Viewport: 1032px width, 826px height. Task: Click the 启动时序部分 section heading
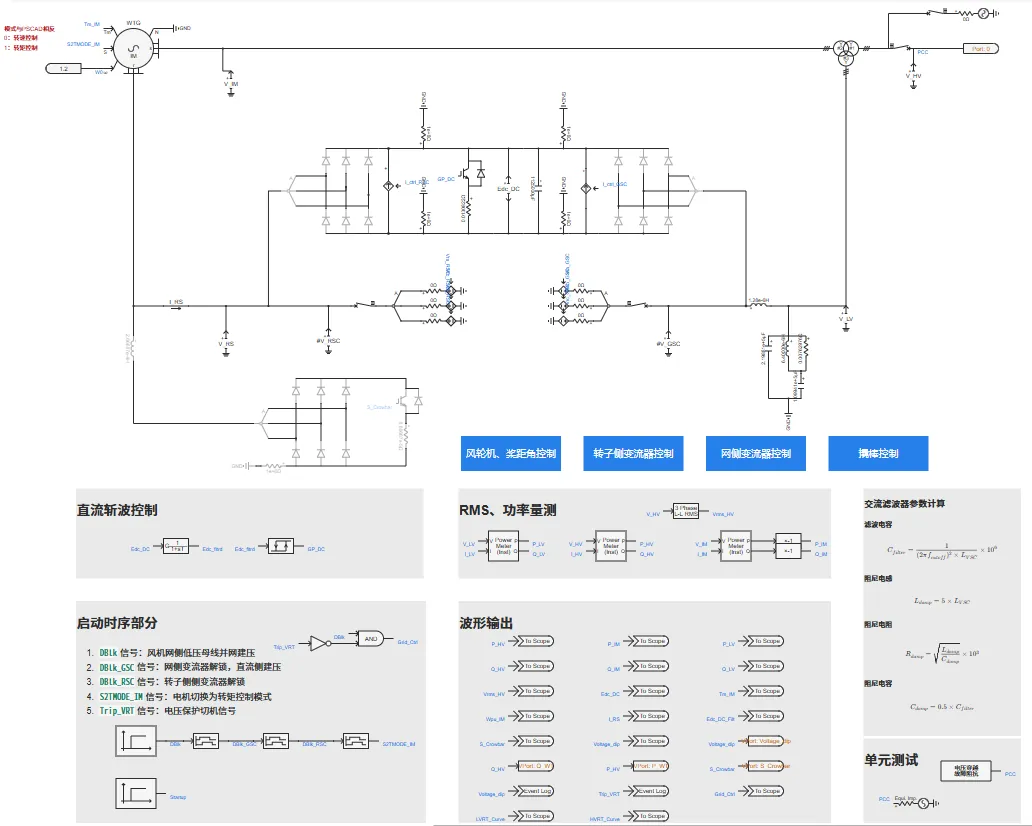tap(117, 623)
